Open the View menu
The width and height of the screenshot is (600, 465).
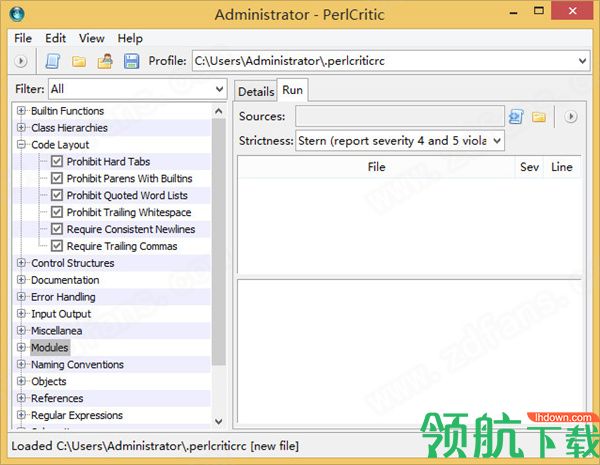pyautogui.click(x=91, y=38)
